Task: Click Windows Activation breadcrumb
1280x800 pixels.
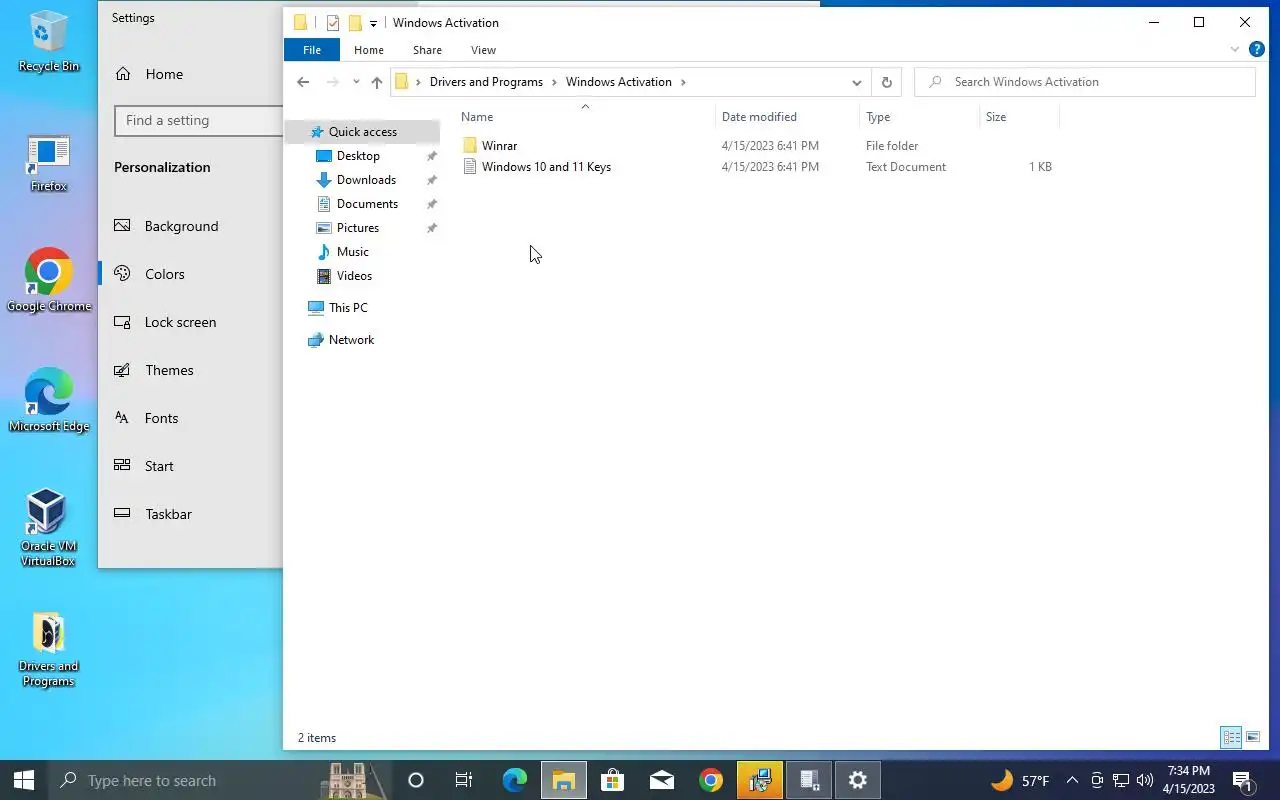Action: [619, 82]
